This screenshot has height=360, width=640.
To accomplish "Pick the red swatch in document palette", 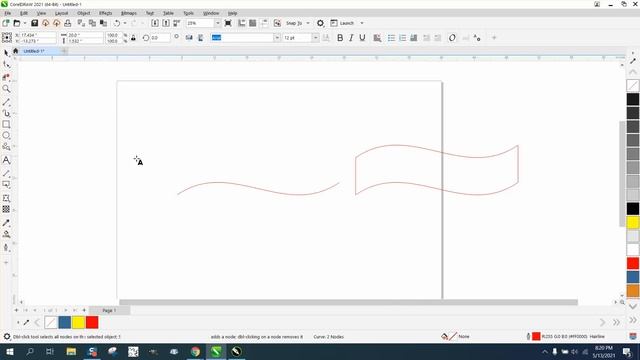I will pyautogui.click(x=92, y=322).
